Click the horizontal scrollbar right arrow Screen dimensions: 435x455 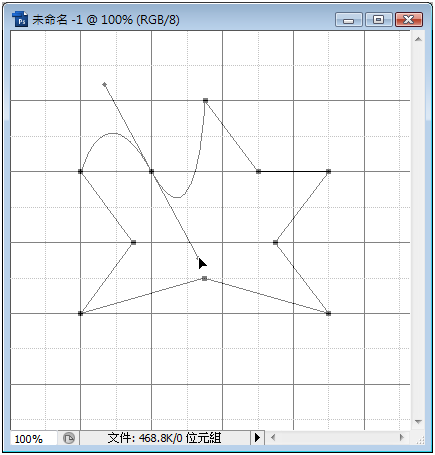(x=401, y=437)
